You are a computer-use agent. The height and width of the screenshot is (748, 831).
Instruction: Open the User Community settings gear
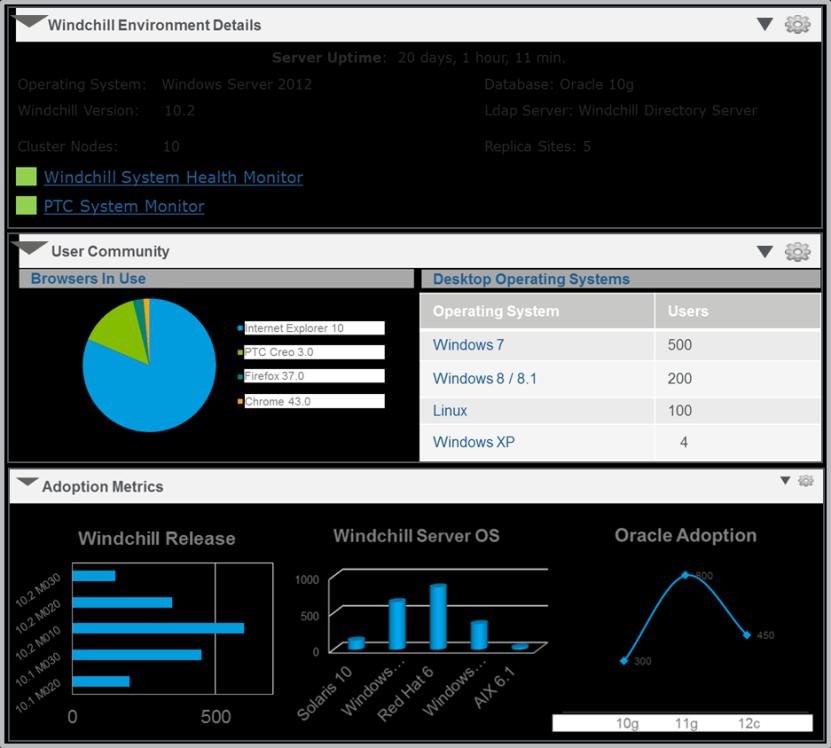pyautogui.click(x=797, y=252)
